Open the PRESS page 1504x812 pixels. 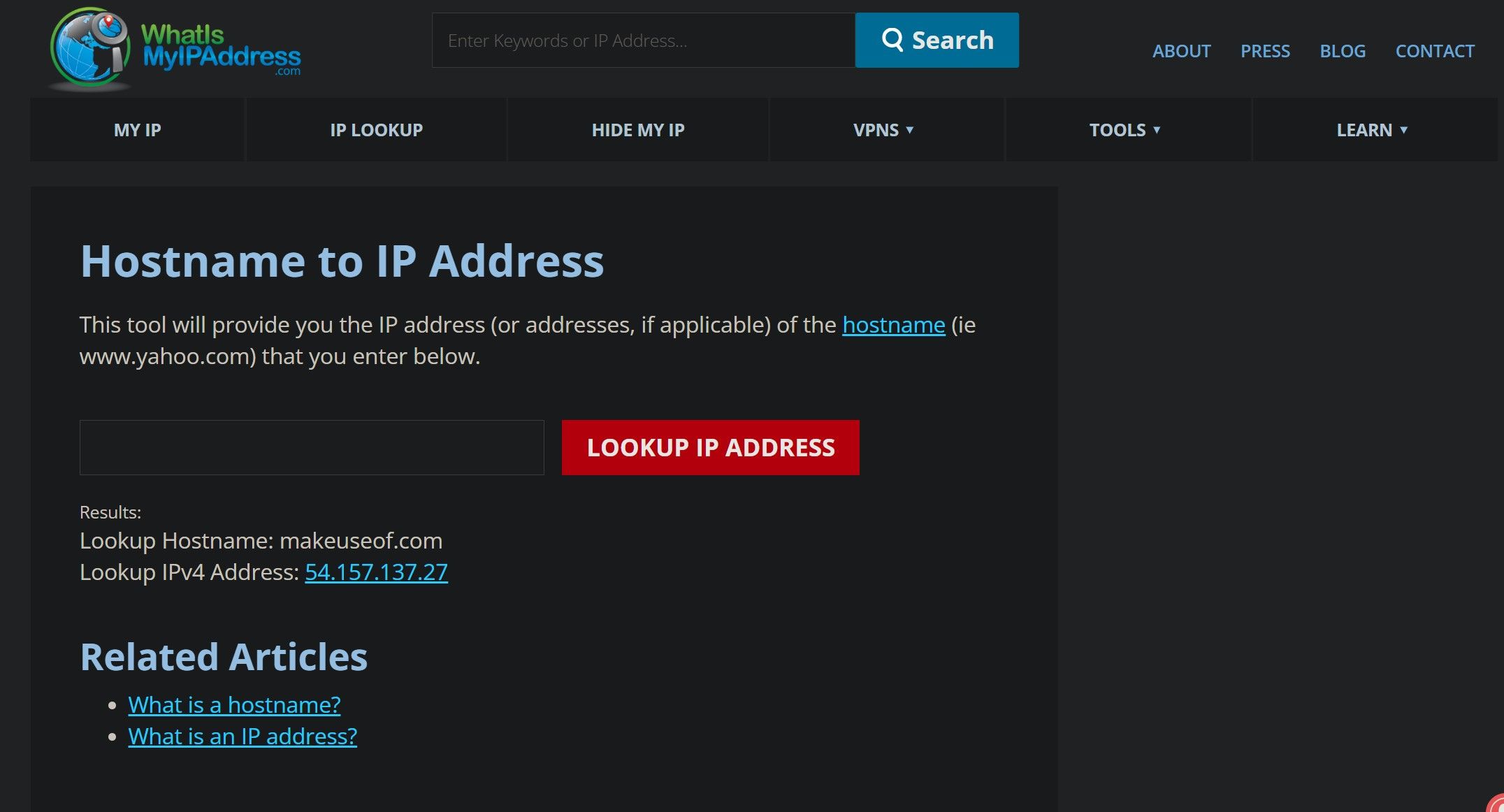point(1265,51)
